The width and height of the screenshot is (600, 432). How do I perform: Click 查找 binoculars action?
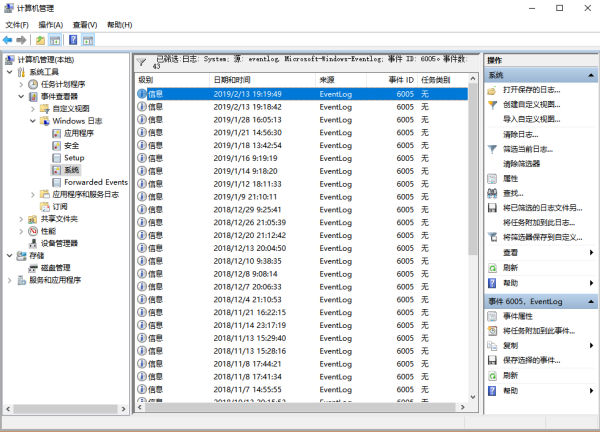pyautogui.click(x=512, y=192)
